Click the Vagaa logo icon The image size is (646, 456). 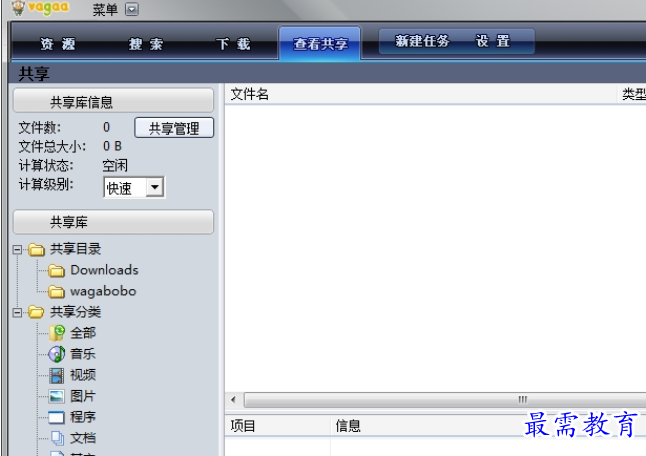point(18,7)
